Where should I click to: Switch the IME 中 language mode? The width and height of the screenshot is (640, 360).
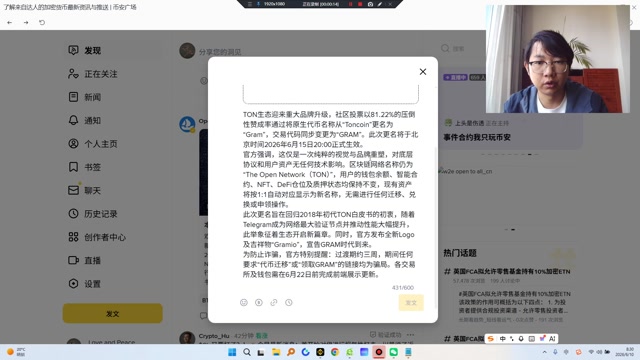point(502,339)
